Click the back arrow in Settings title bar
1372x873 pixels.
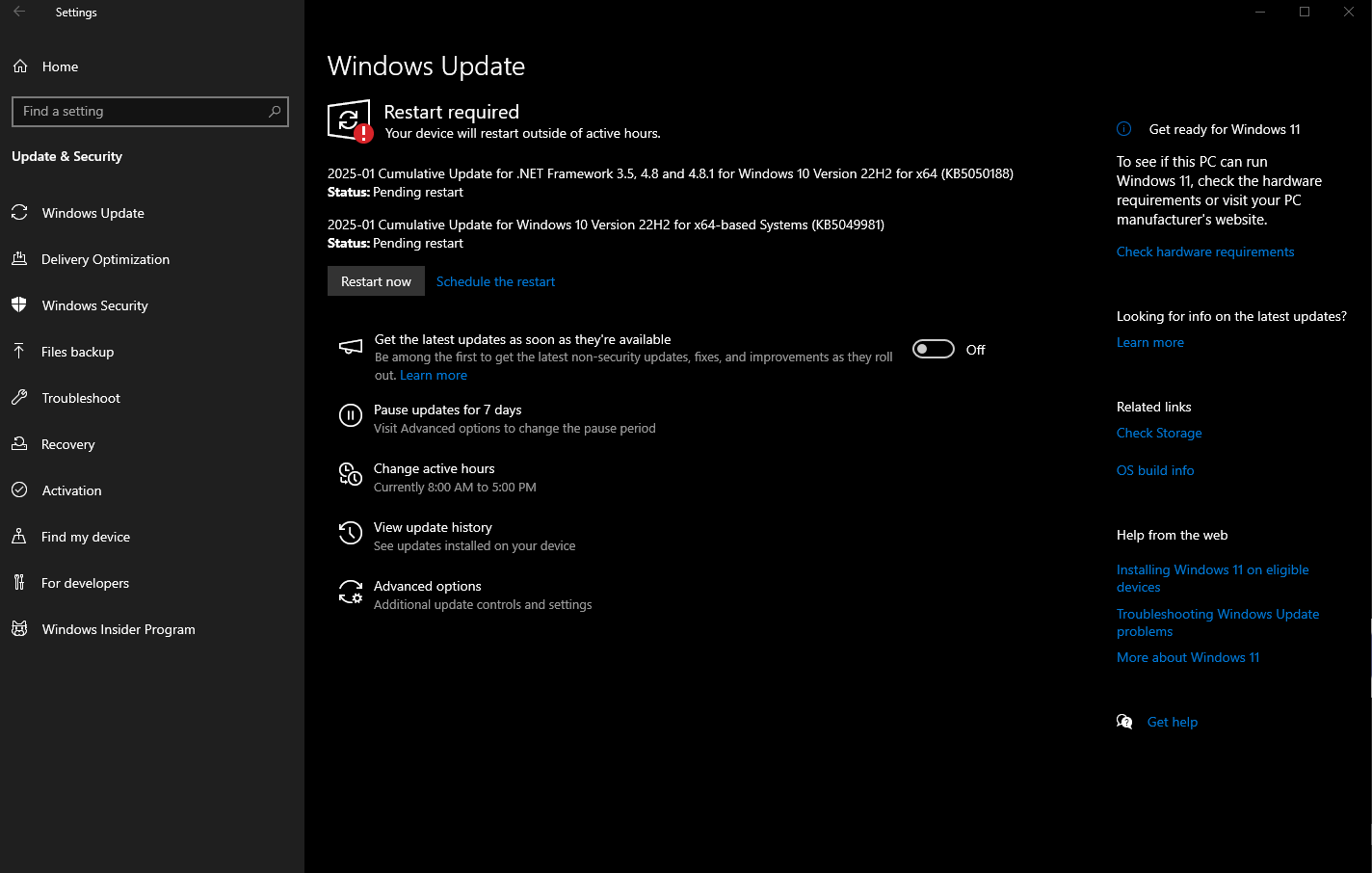(19, 12)
